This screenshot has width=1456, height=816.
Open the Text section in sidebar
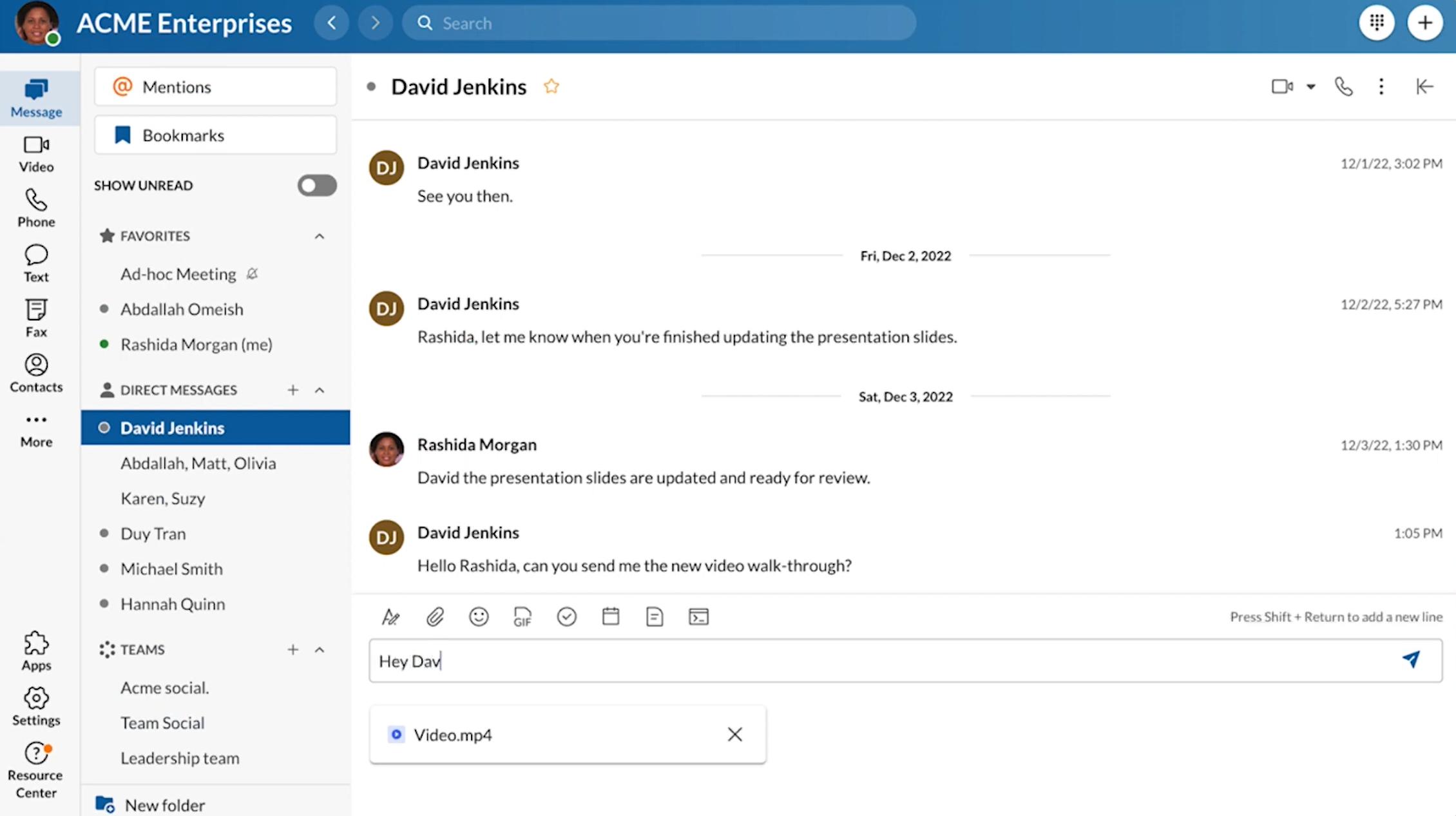pos(36,263)
